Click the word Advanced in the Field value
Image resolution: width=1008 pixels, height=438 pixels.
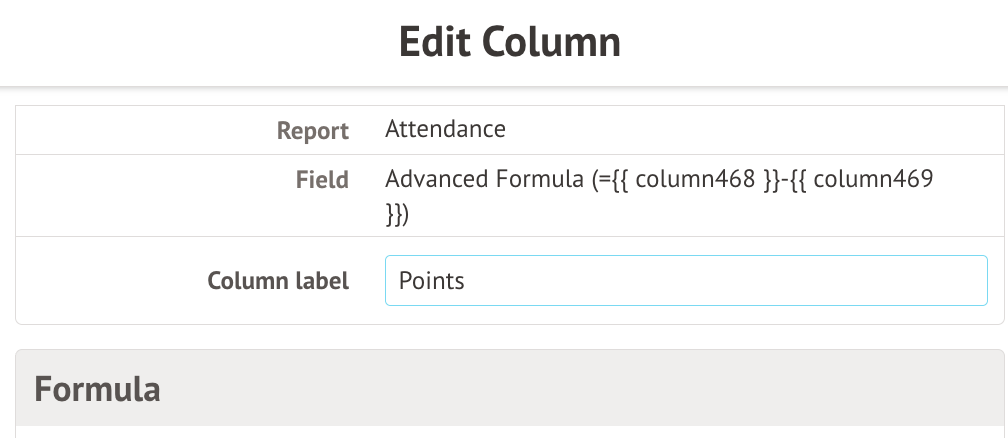click(x=437, y=180)
